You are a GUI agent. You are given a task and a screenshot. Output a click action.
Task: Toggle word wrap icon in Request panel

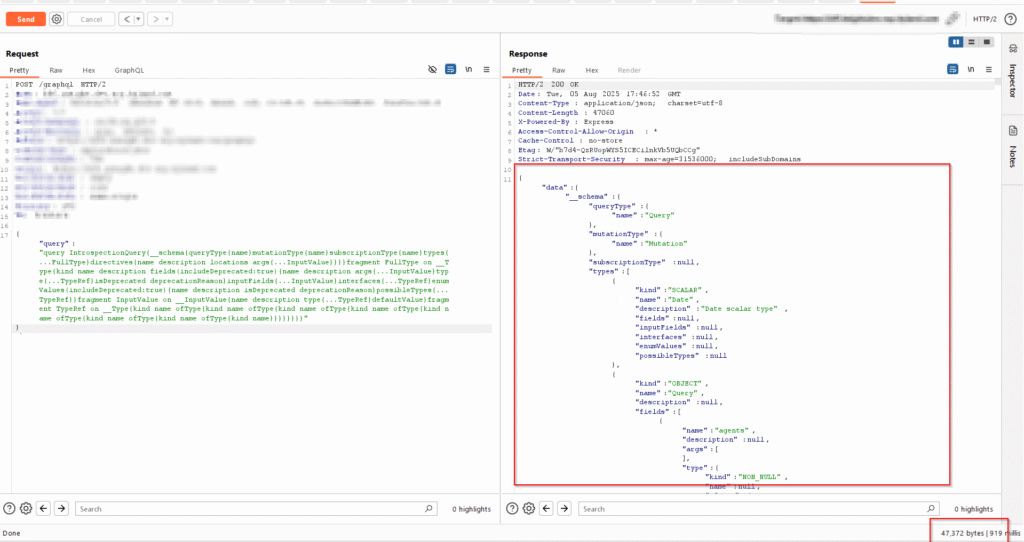(x=451, y=70)
